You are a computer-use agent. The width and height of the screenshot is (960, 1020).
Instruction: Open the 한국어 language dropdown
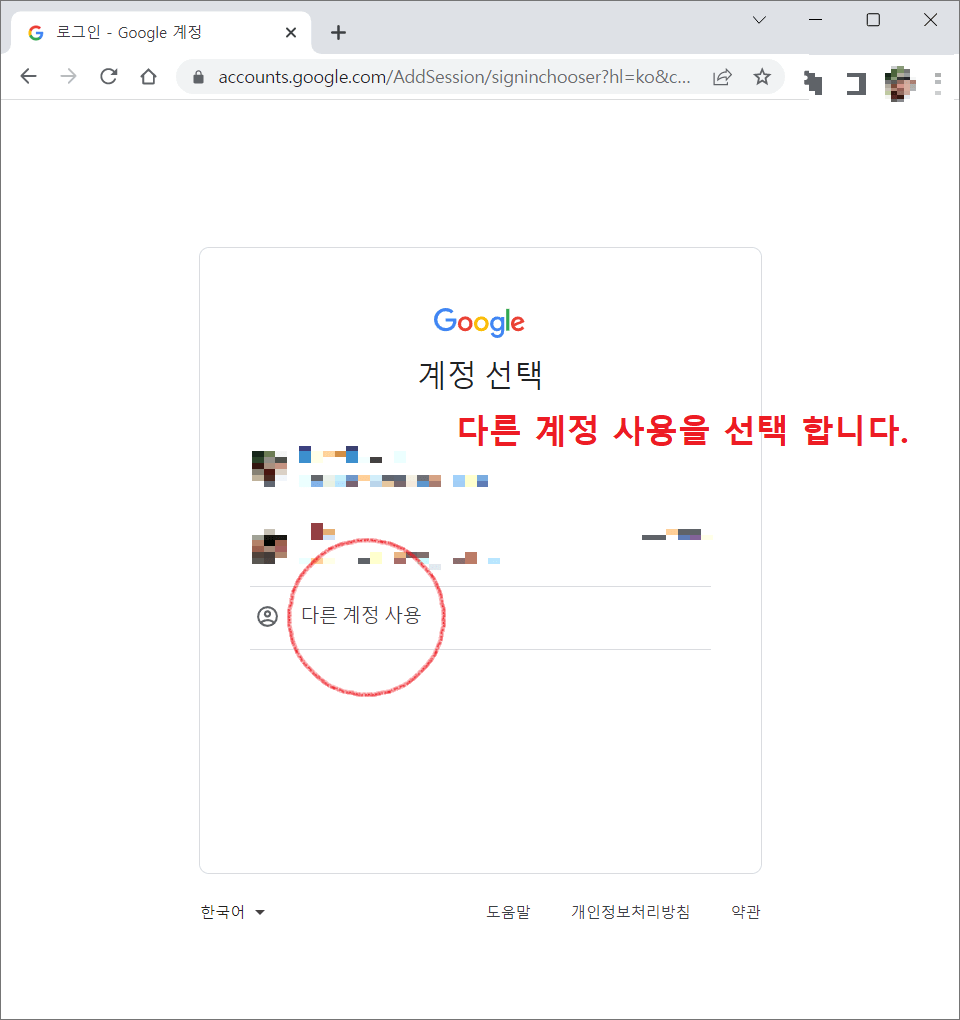pyautogui.click(x=232, y=912)
